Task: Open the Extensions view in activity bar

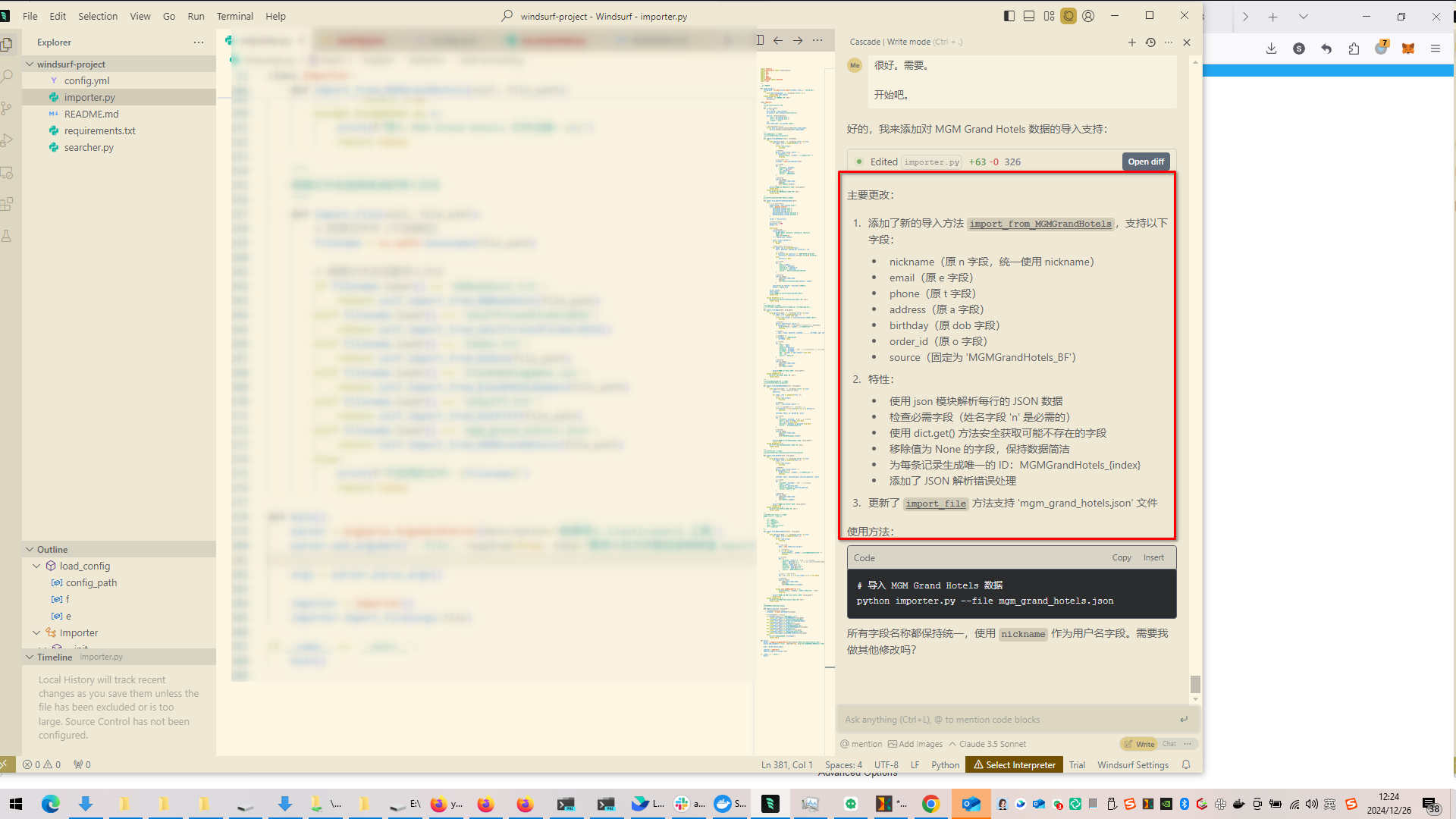Action: [8, 204]
